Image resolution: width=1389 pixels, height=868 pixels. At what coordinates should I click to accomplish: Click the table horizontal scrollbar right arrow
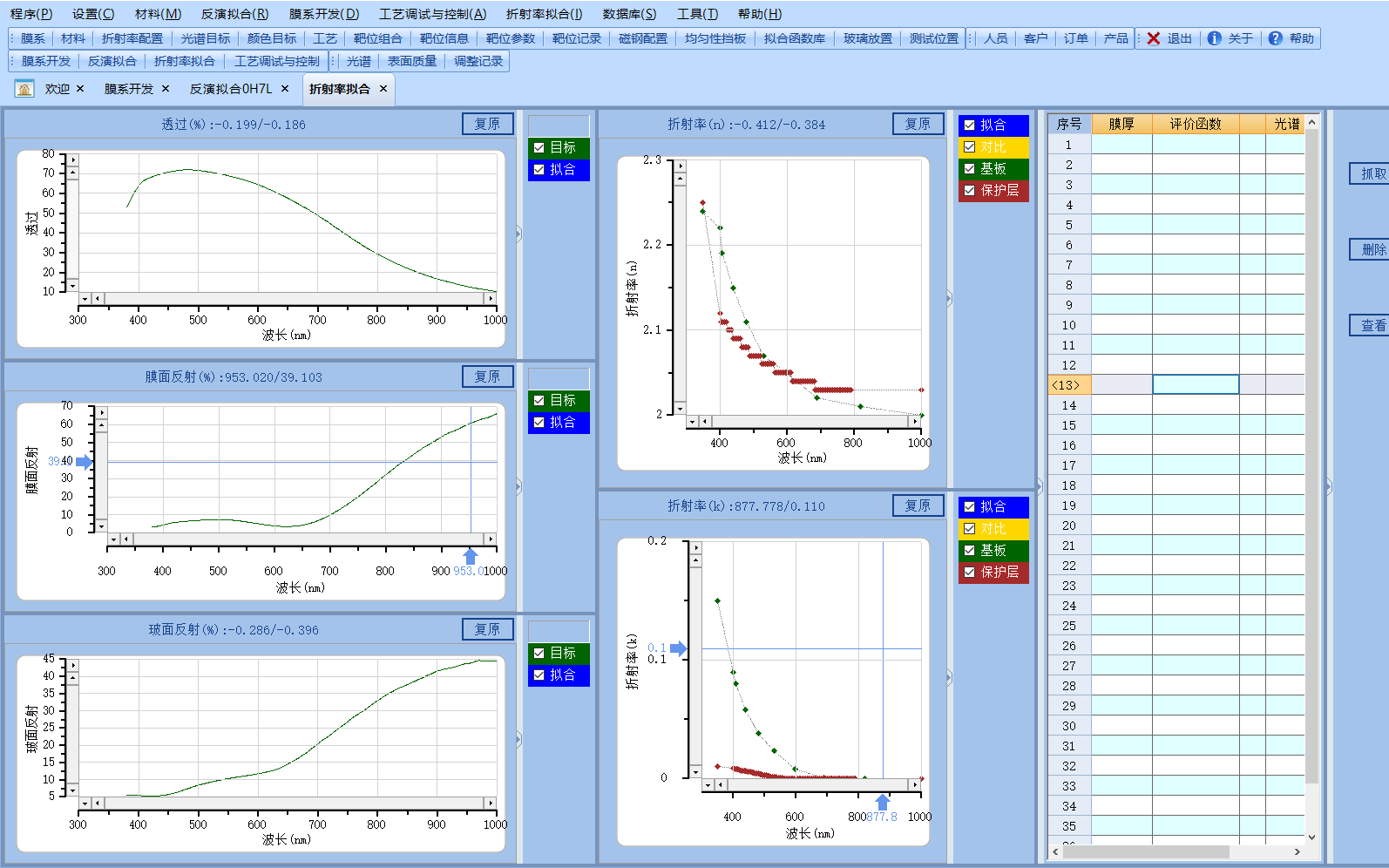tap(1298, 852)
